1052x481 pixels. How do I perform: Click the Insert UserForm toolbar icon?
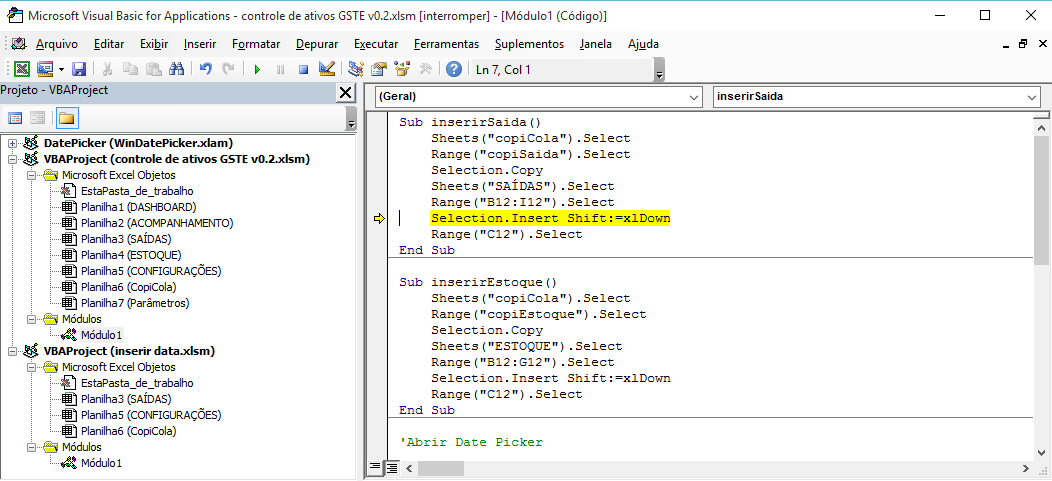[45, 69]
